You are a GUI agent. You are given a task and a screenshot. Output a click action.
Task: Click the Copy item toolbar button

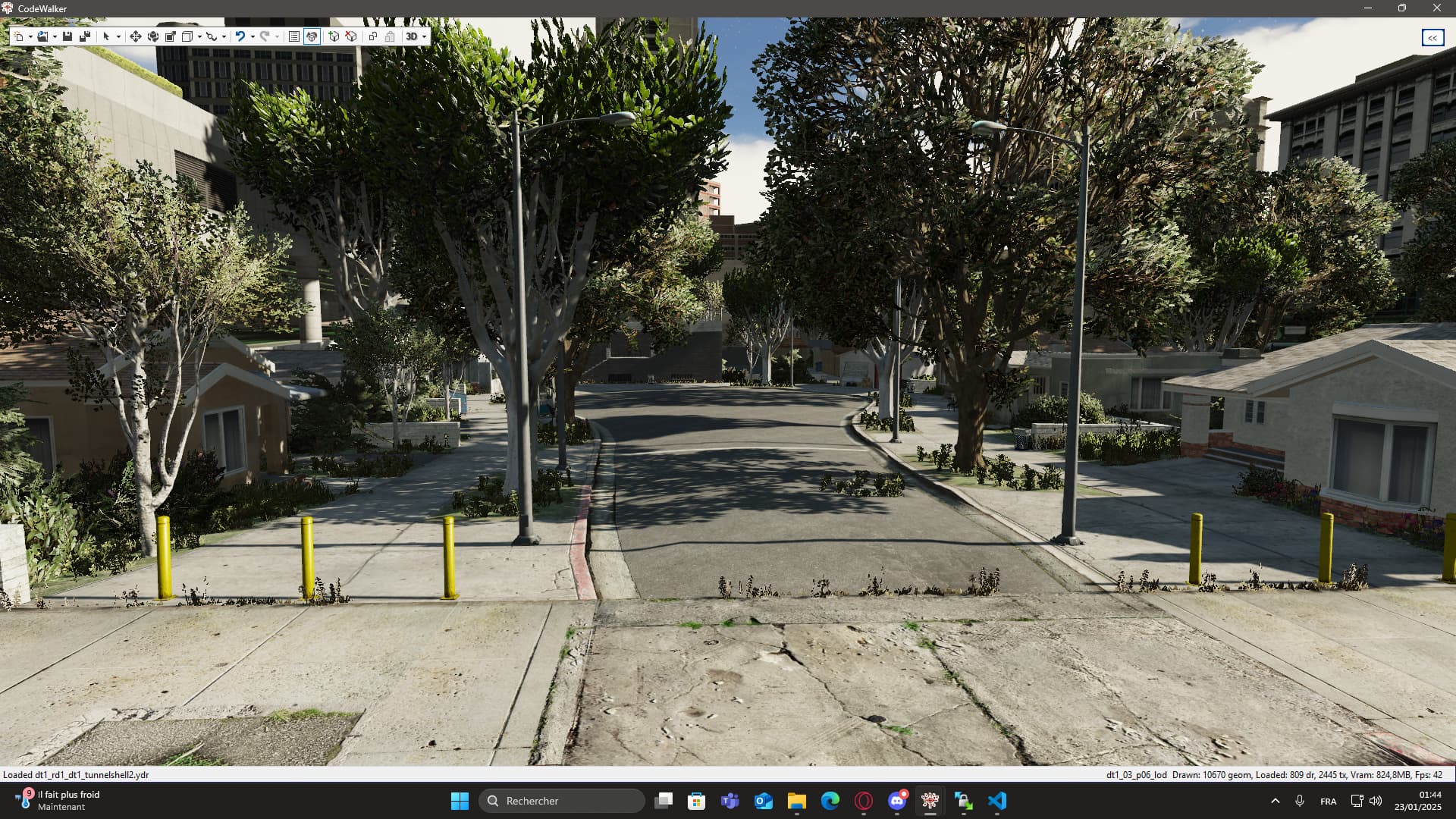pyautogui.click(x=372, y=36)
